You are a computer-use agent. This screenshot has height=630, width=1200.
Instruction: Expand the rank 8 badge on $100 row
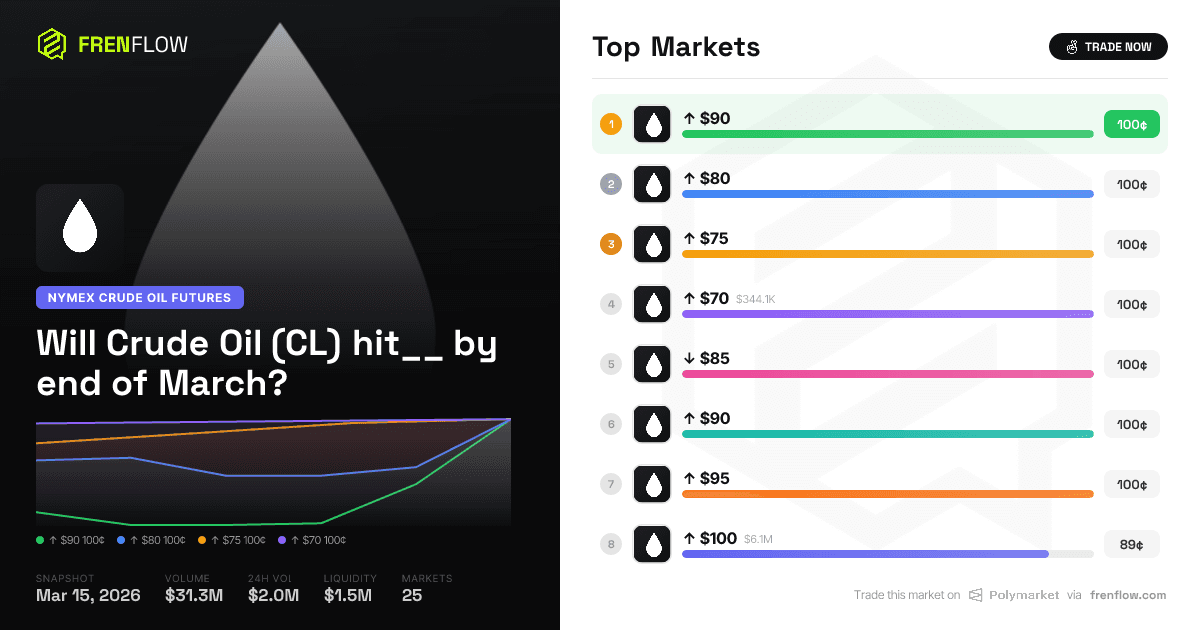pos(611,544)
